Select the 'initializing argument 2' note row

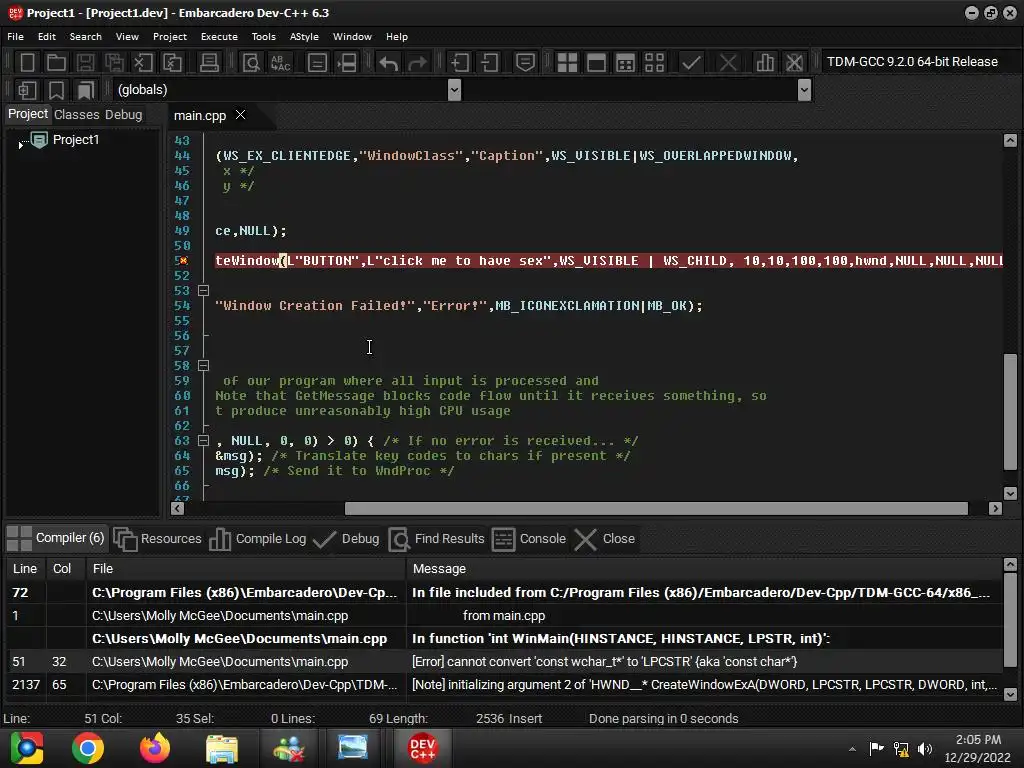click(x=504, y=684)
